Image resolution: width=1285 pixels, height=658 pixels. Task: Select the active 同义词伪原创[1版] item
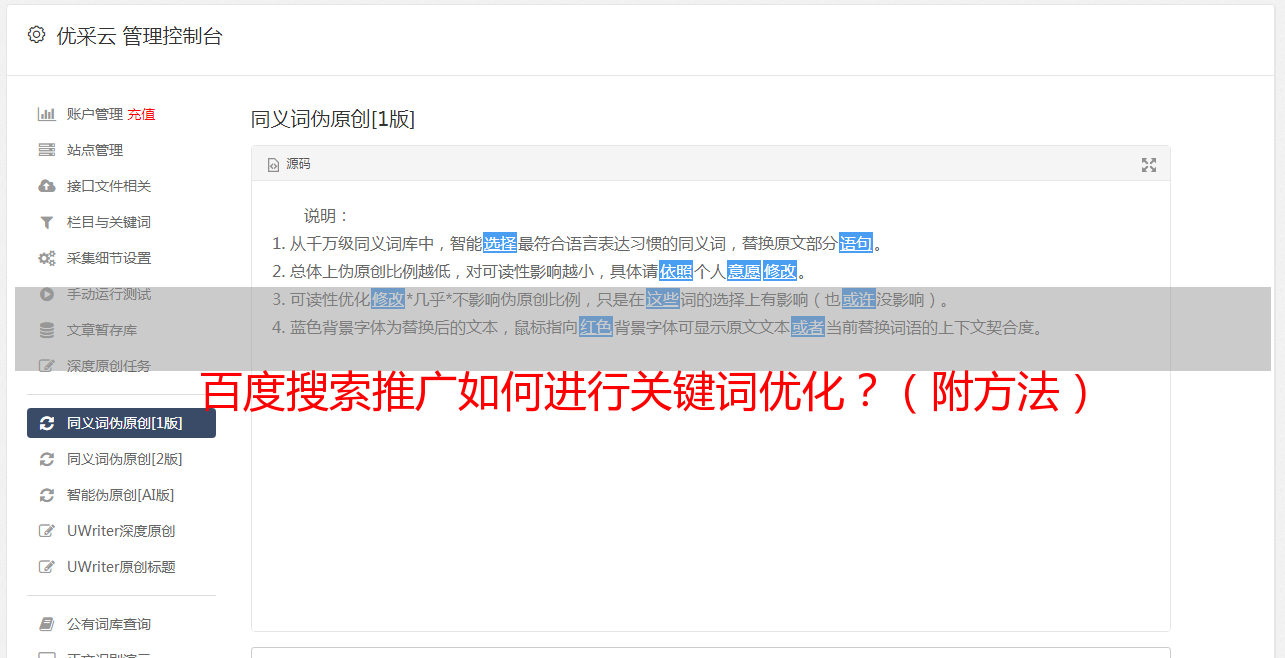121,423
